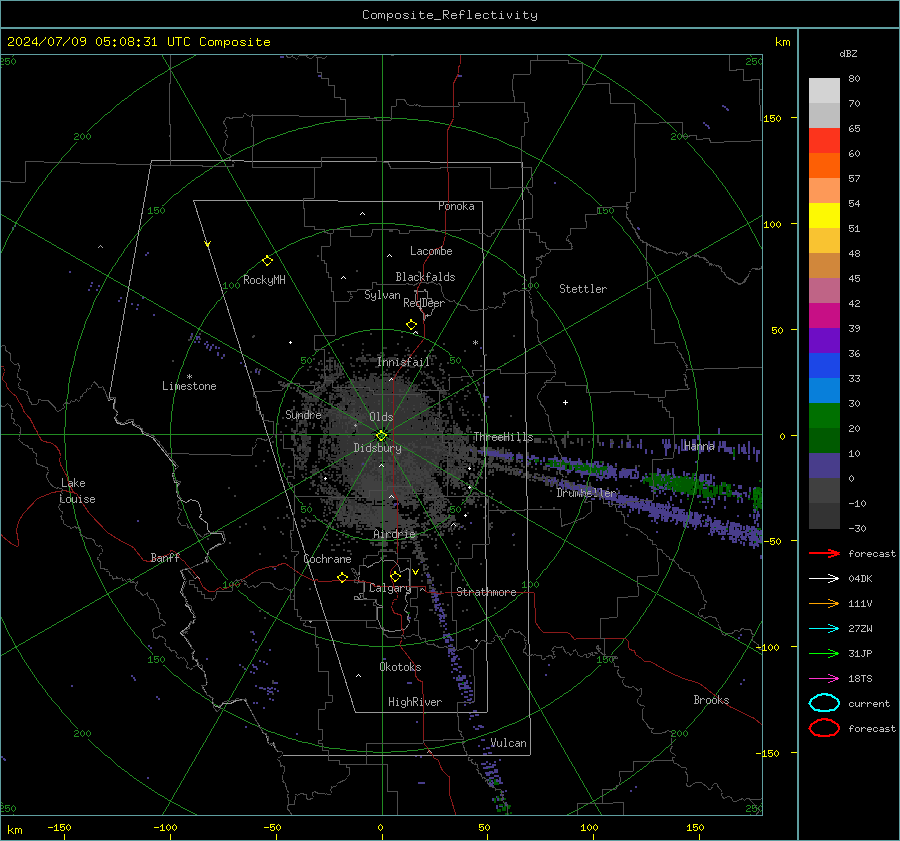Click the yellow diamond marker below RedDeer

[412, 325]
